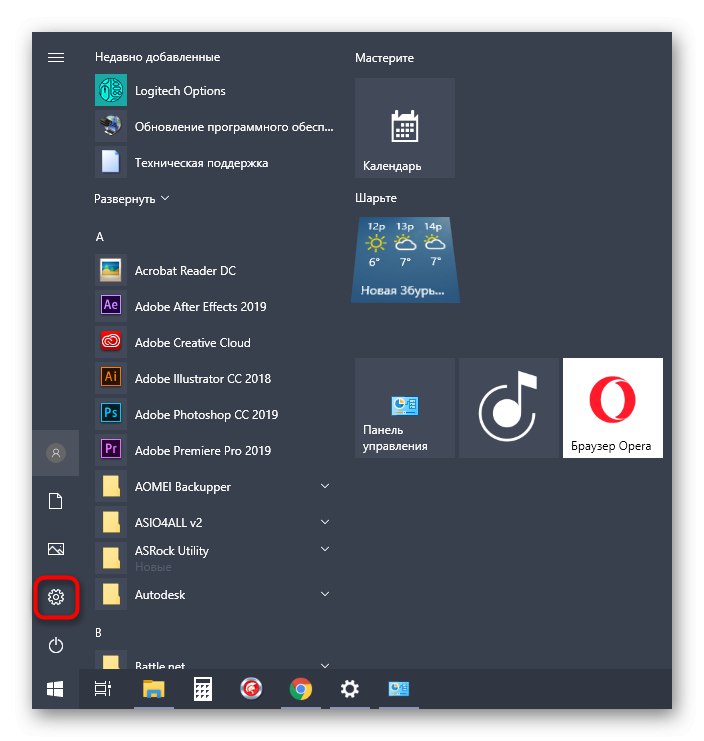Image resolution: width=704 pixels, height=741 pixels.
Task: Open Google Chrome from the taskbar
Action: [x=300, y=689]
